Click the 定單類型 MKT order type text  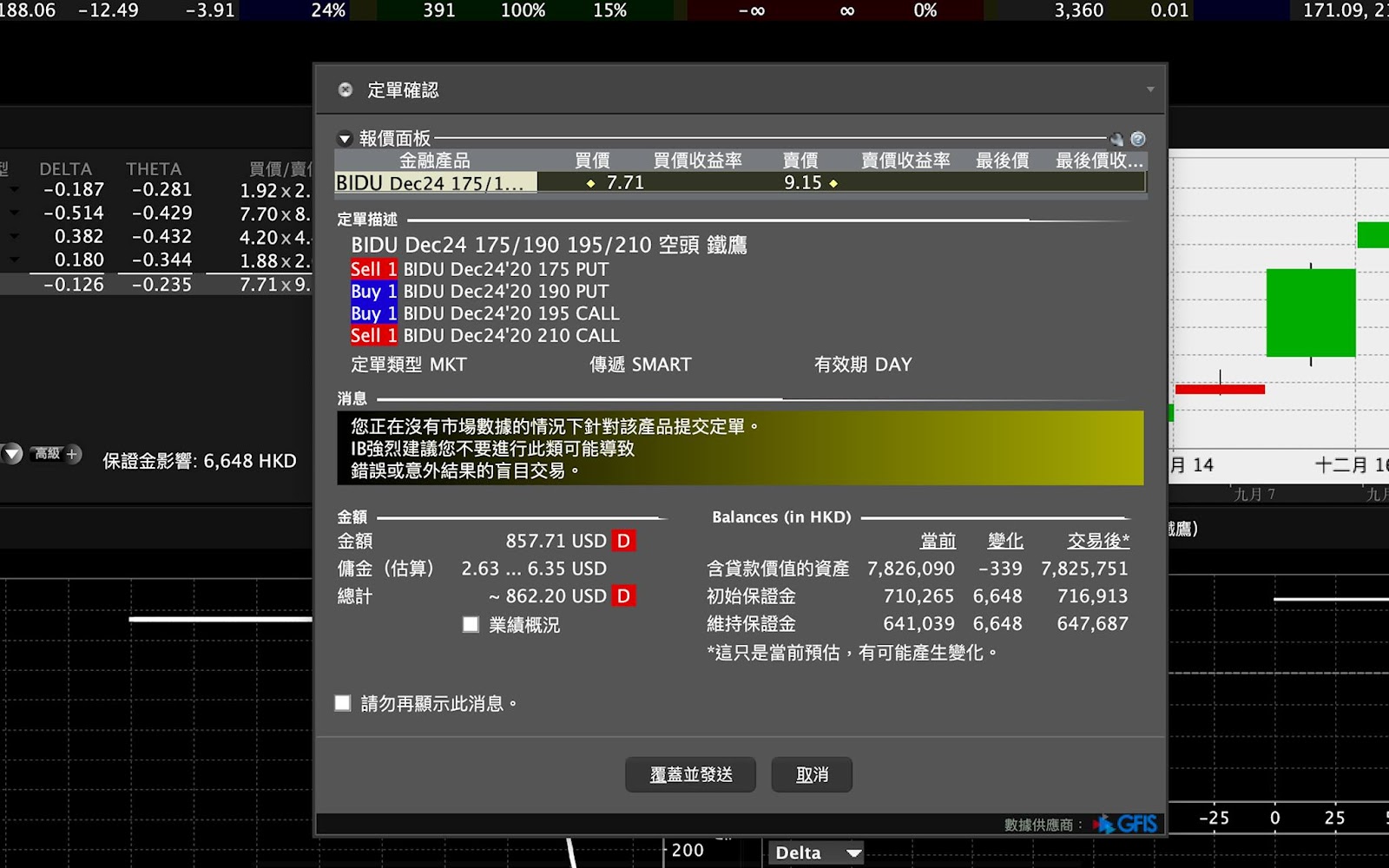click(409, 365)
